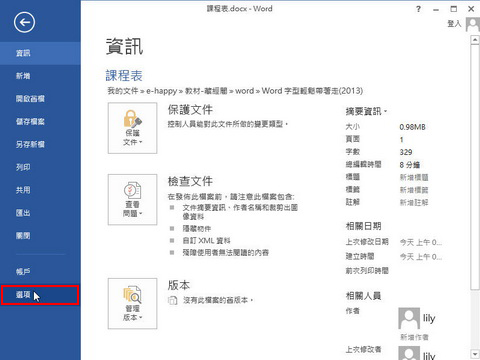Viewport: 480px width, 360px height.
Task: Open the 查看問題 Check for Issues button
Action: pyautogui.click(x=132, y=199)
